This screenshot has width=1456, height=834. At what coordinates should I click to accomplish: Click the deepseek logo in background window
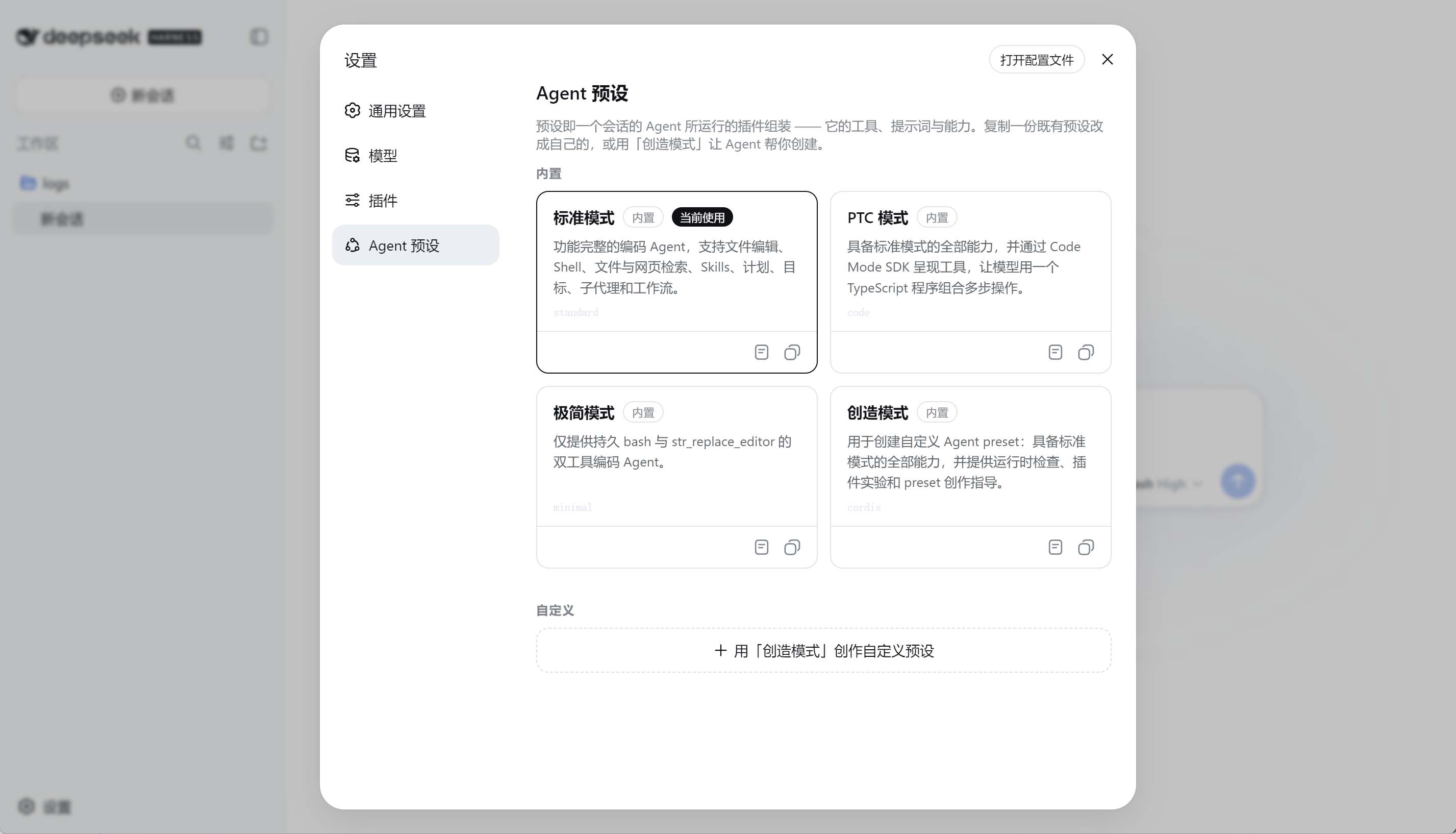coord(78,37)
